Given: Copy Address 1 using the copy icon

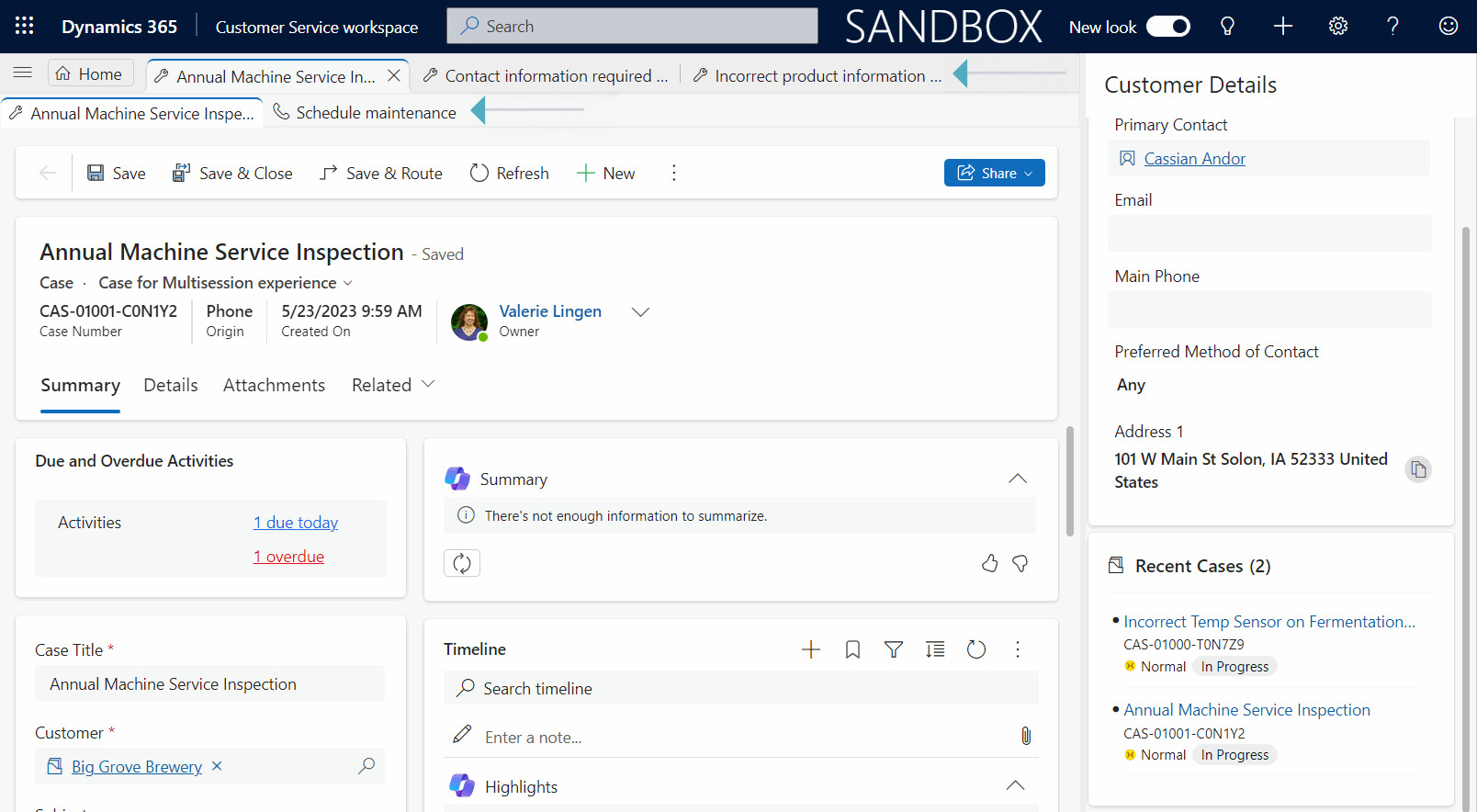Looking at the screenshot, I should pos(1418,469).
